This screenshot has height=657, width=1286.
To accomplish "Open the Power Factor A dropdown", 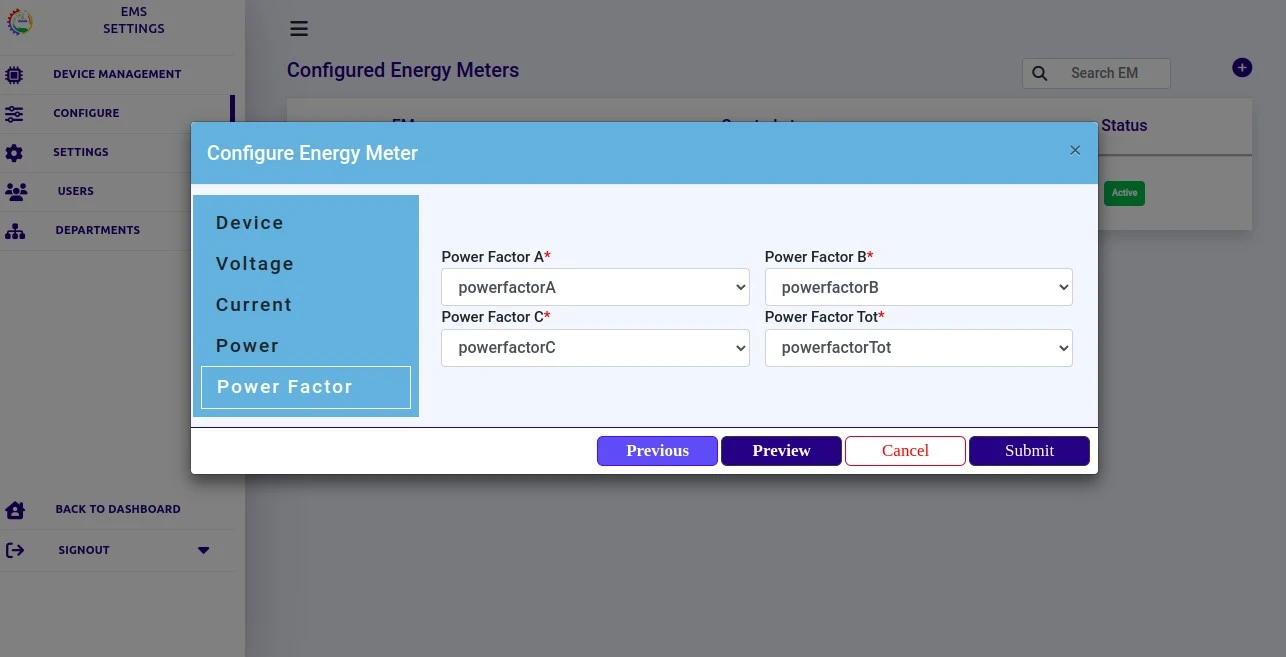I will click(595, 287).
